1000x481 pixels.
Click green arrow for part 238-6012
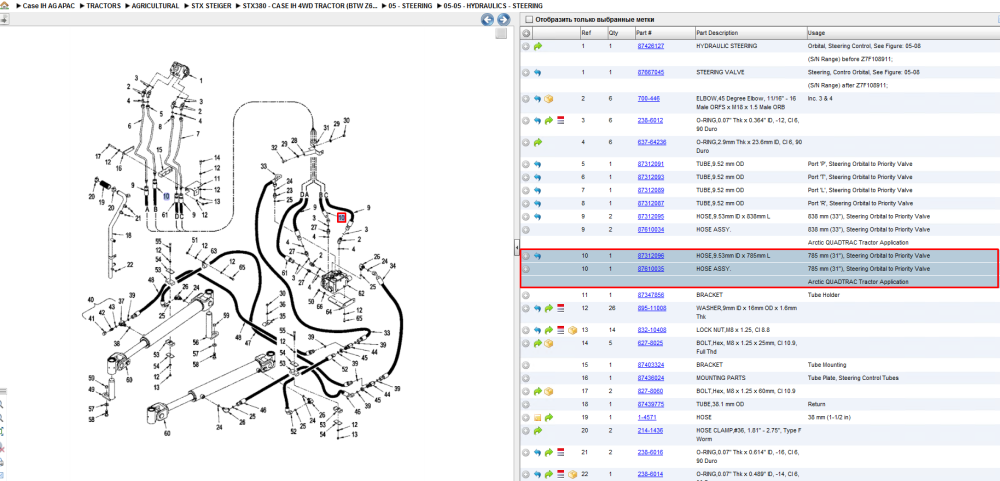[x=548, y=120]
